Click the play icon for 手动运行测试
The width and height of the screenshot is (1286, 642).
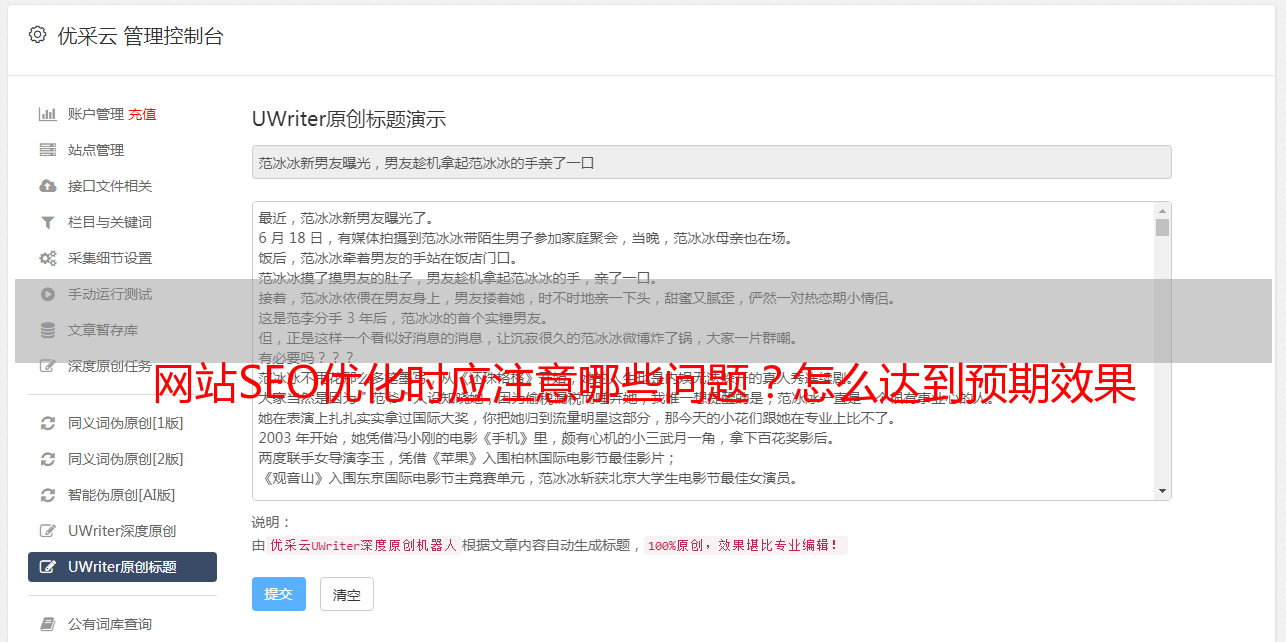point(47,294)
